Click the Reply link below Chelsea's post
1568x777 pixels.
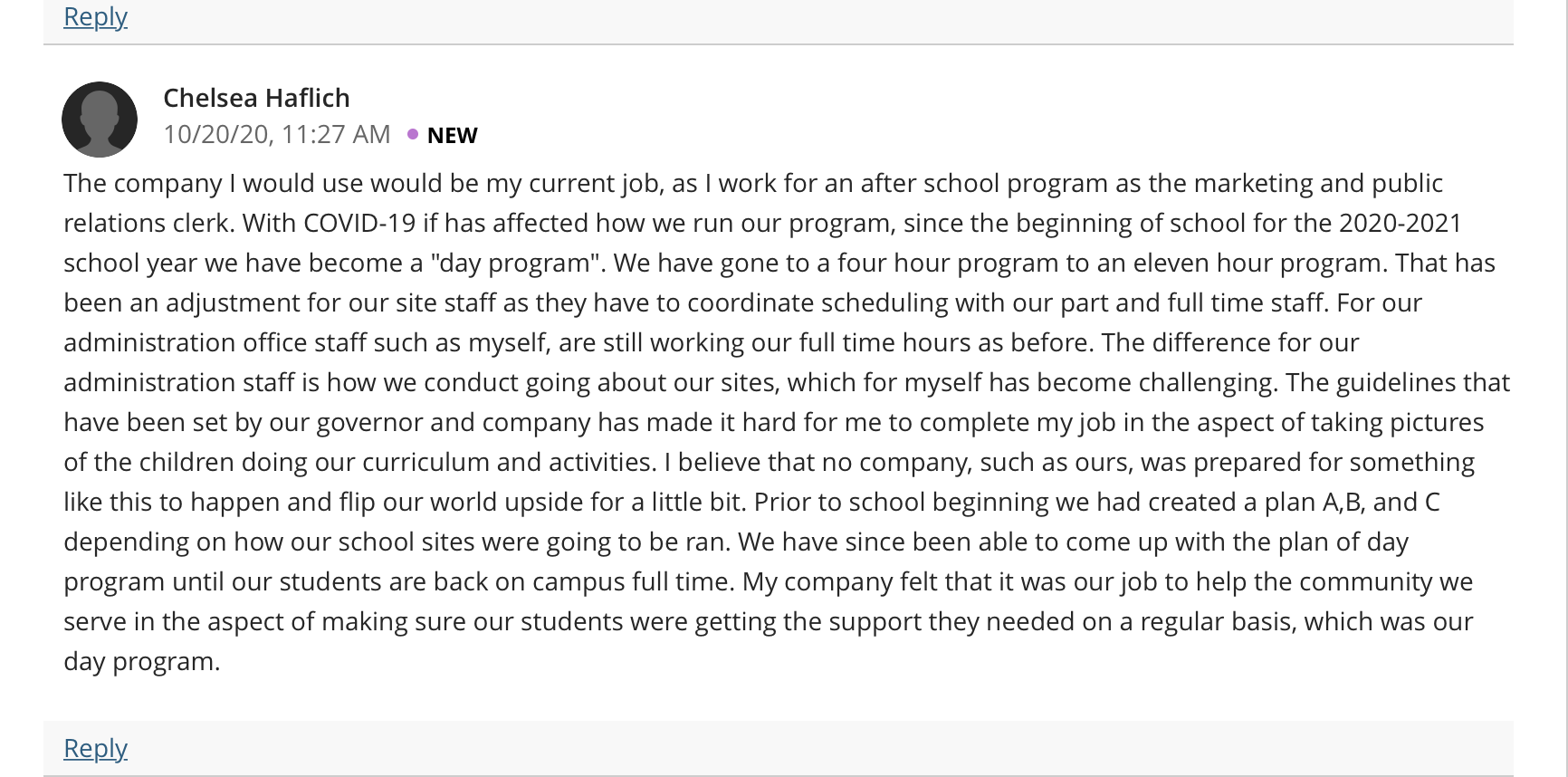tap(95, 748)
